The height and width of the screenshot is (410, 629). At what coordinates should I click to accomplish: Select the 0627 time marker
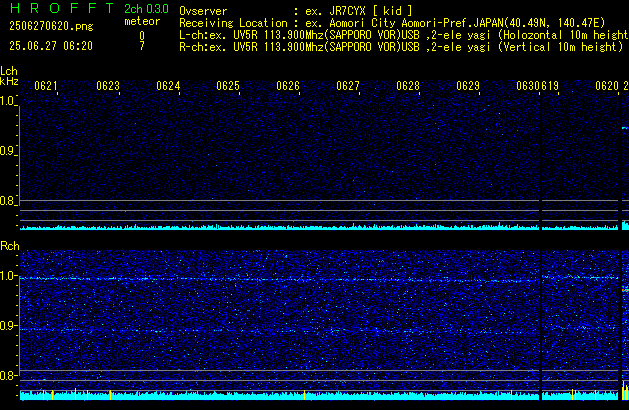pos(348,86)
